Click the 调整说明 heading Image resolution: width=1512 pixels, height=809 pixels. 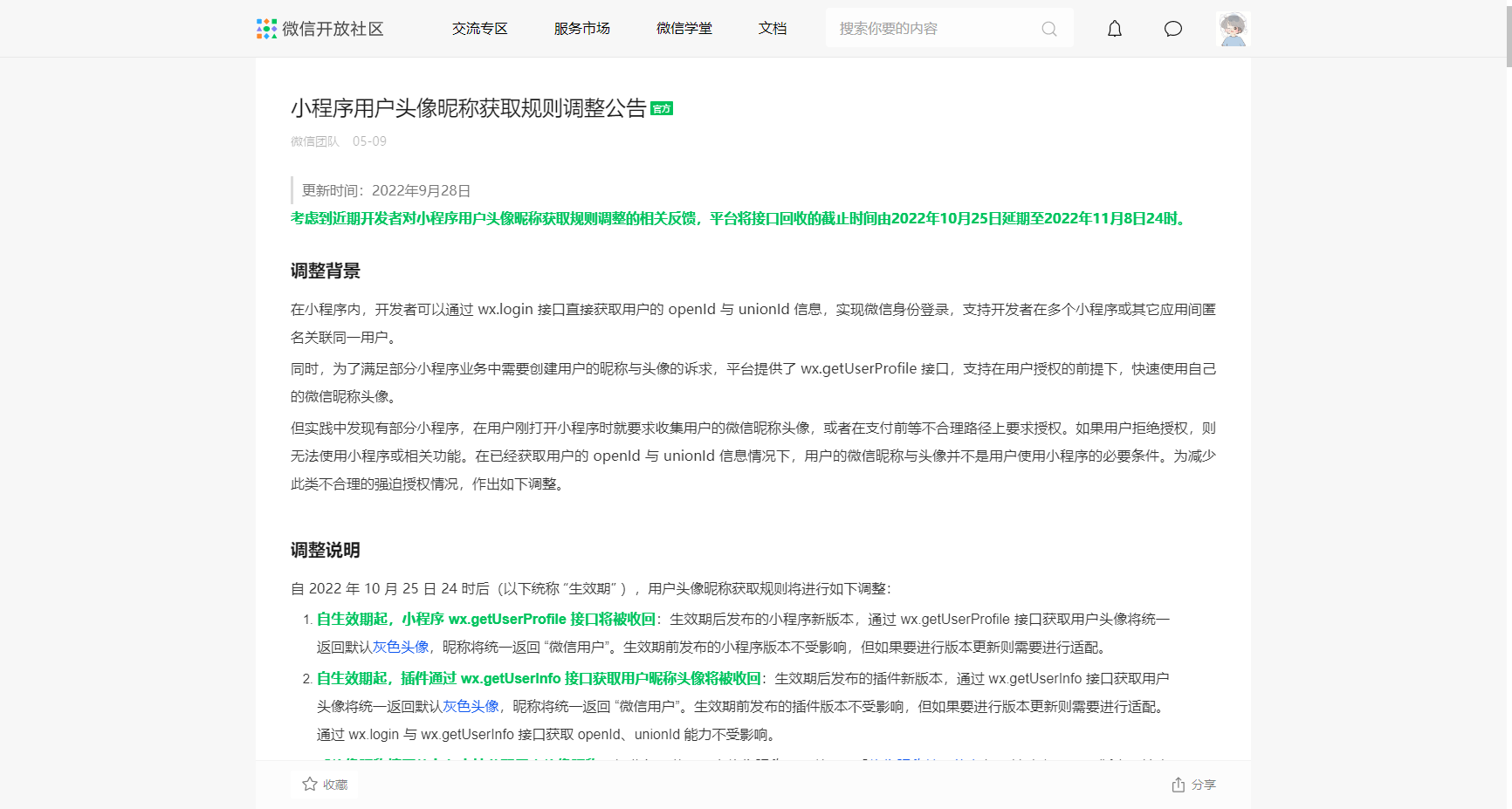(x=326, y=550)
